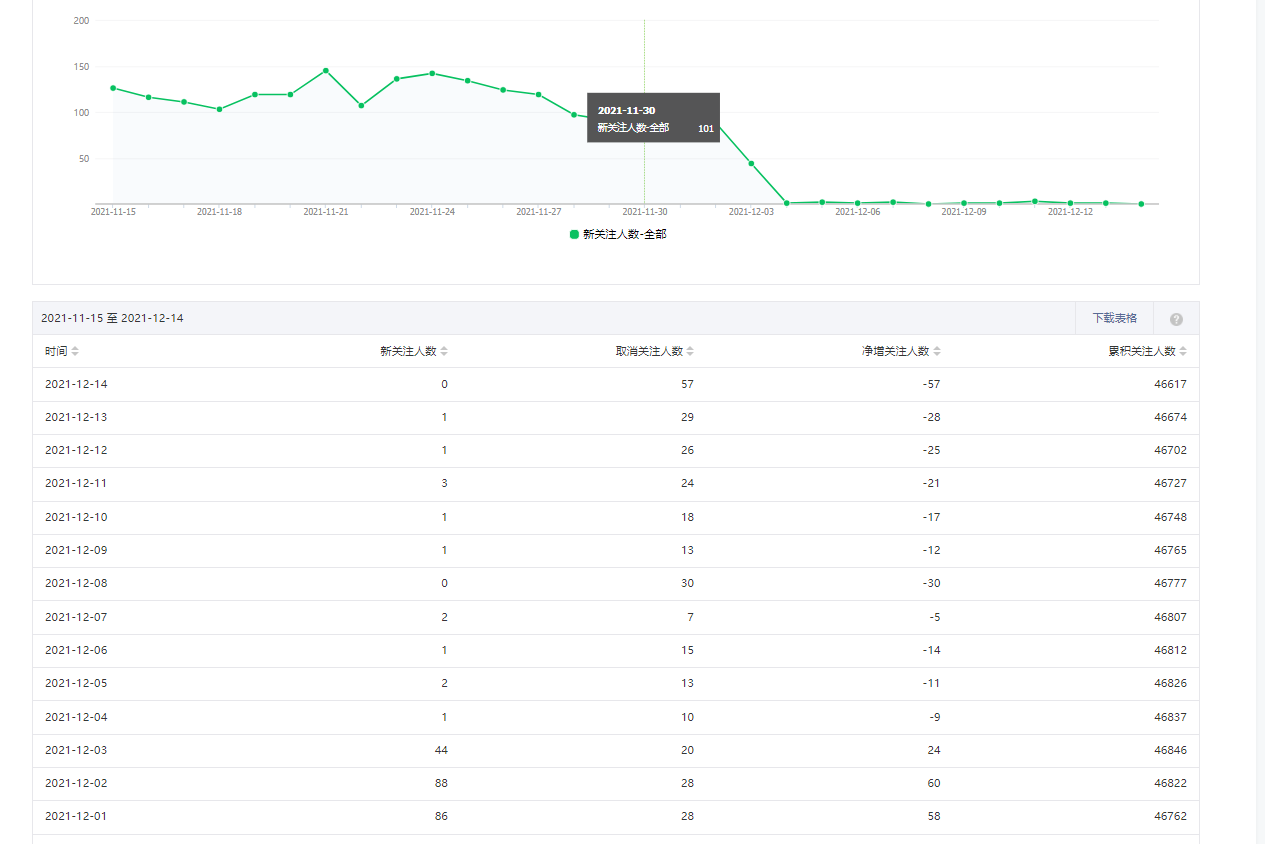Click the help question mark icon
Viewport: 1265px width, 844px height.
1176,319
